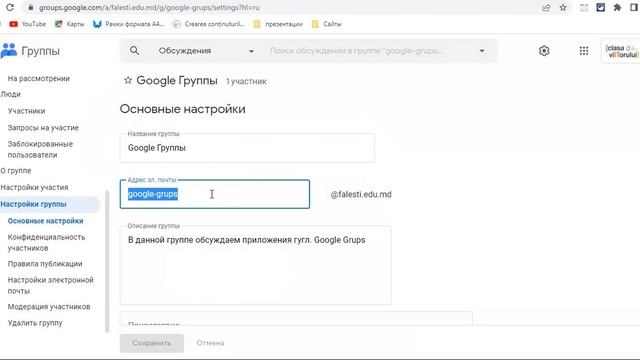Open the YouTube bookmark

point(27,24)
